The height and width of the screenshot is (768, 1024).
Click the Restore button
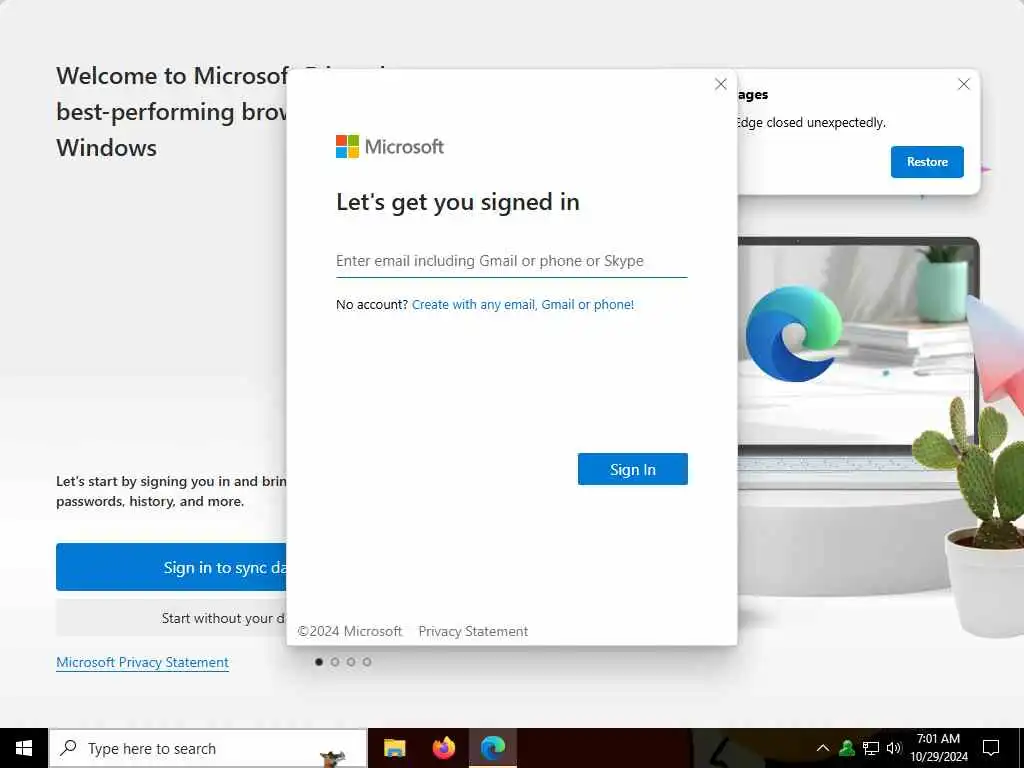[927, 162]
